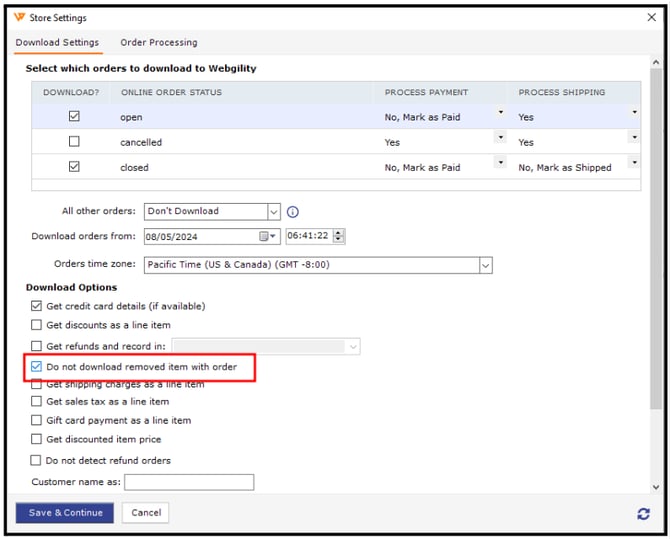Click the Customer name as input field
Viewport: 670px width, 539px height.
(x=189, y=482)
